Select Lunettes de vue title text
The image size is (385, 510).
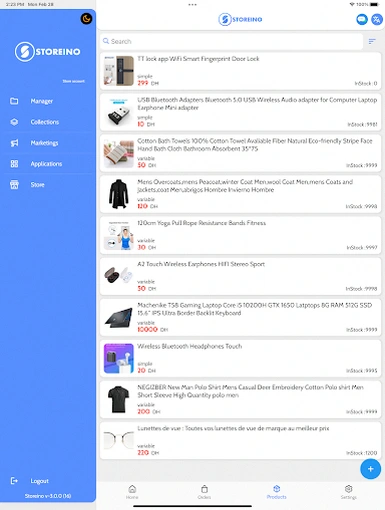(x=233, y=428)
